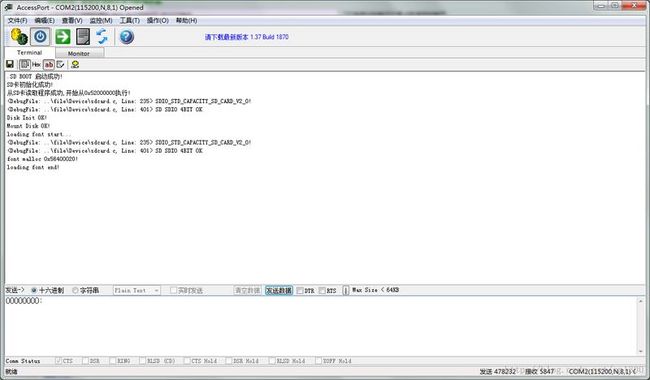Click the blue refresh arrows icon
Viewport: 650px width, 380px height.
[x=102, y=37]
